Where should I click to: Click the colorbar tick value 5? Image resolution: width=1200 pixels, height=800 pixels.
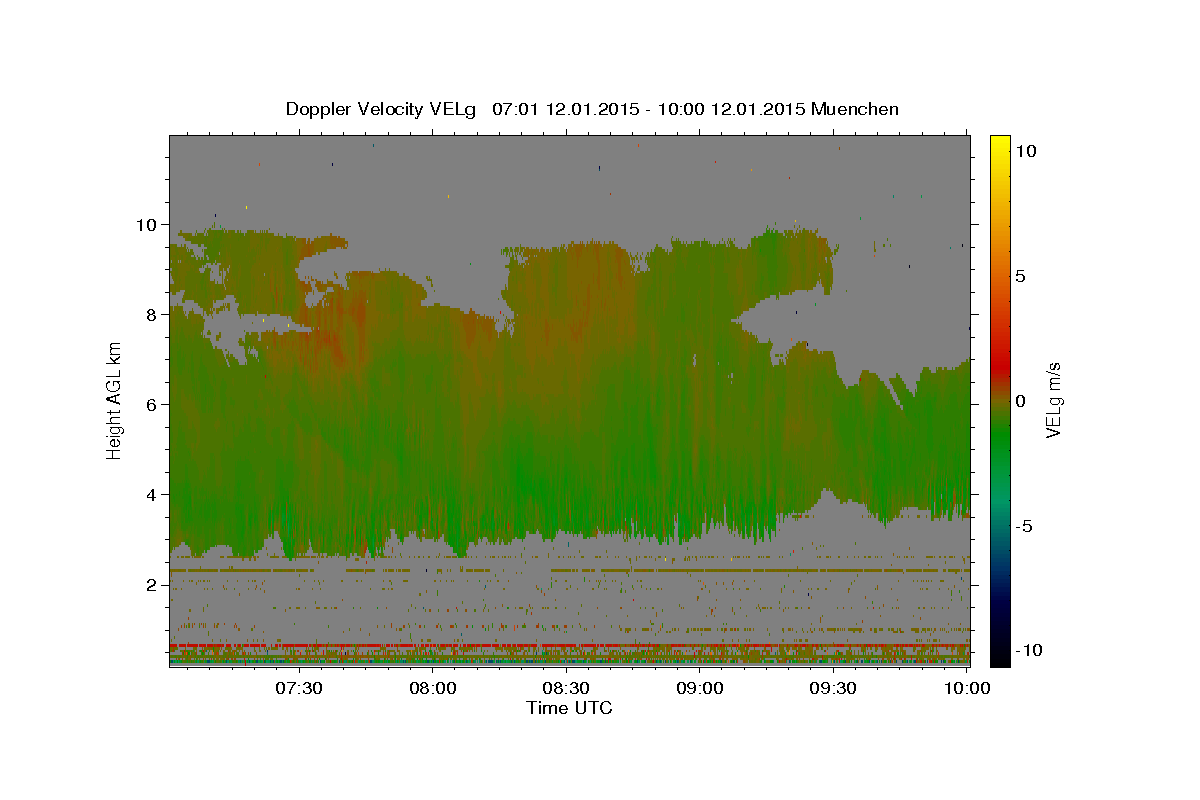tap(1021, 276)
